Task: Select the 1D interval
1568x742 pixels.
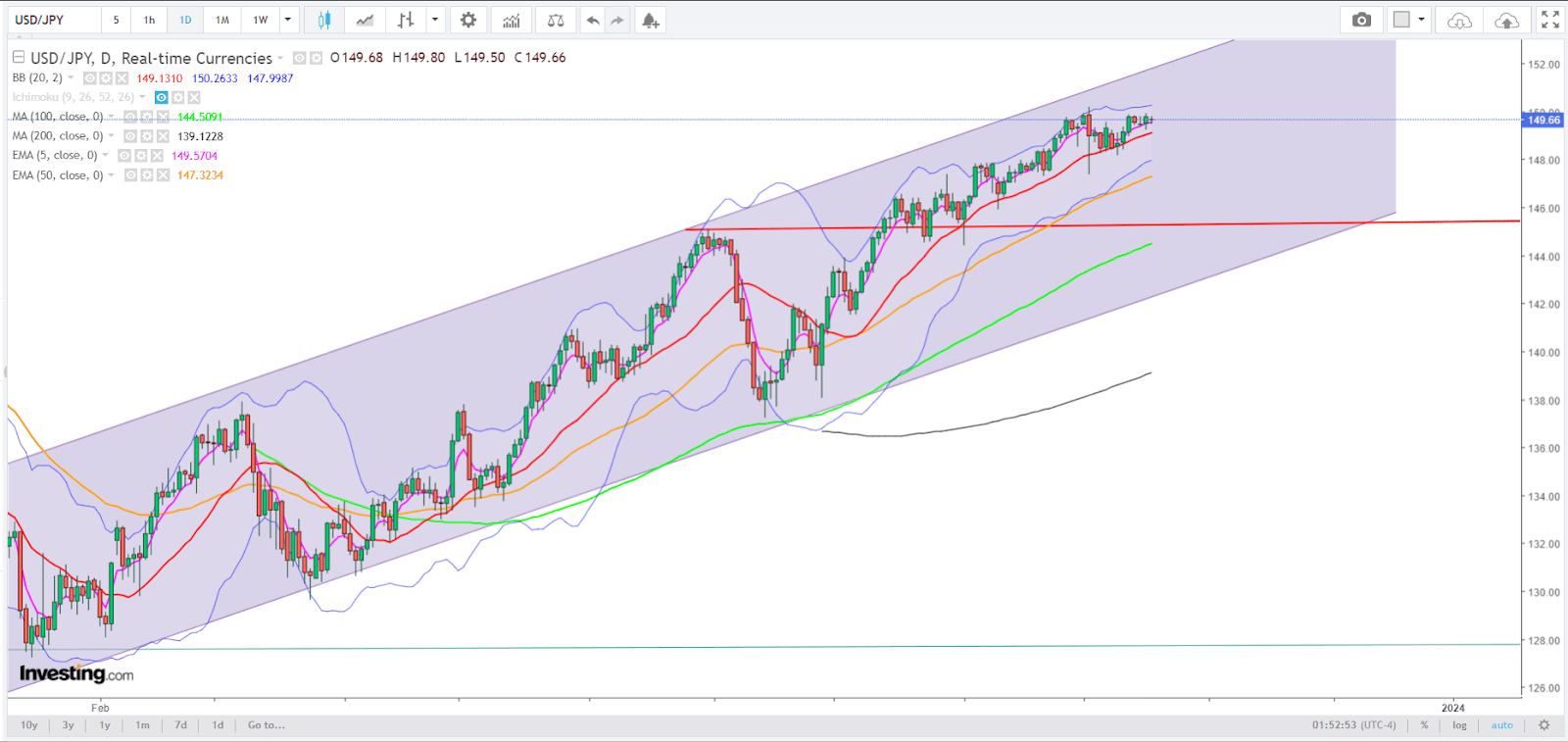Action: (185, 20)
